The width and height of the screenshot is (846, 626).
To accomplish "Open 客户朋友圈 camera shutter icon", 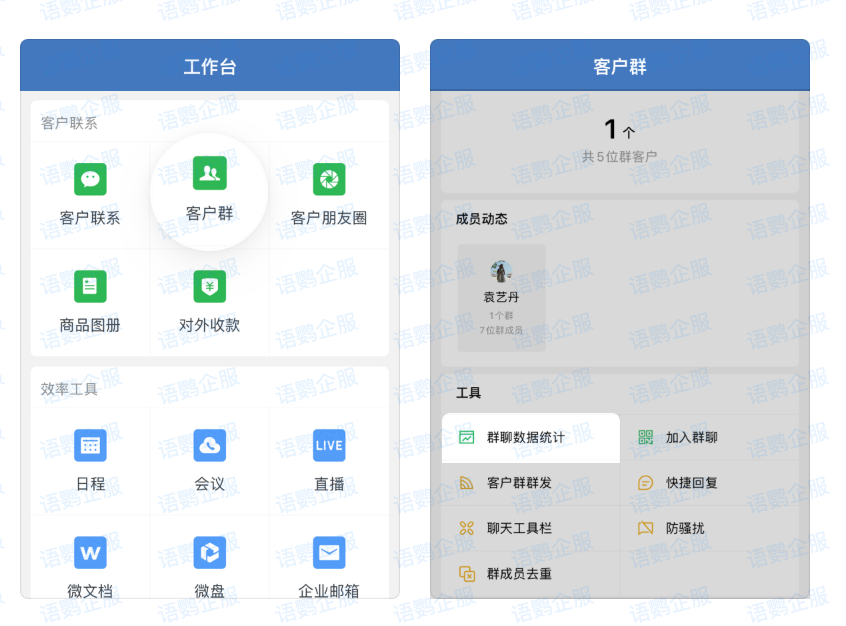I will (x=329, y=180).
